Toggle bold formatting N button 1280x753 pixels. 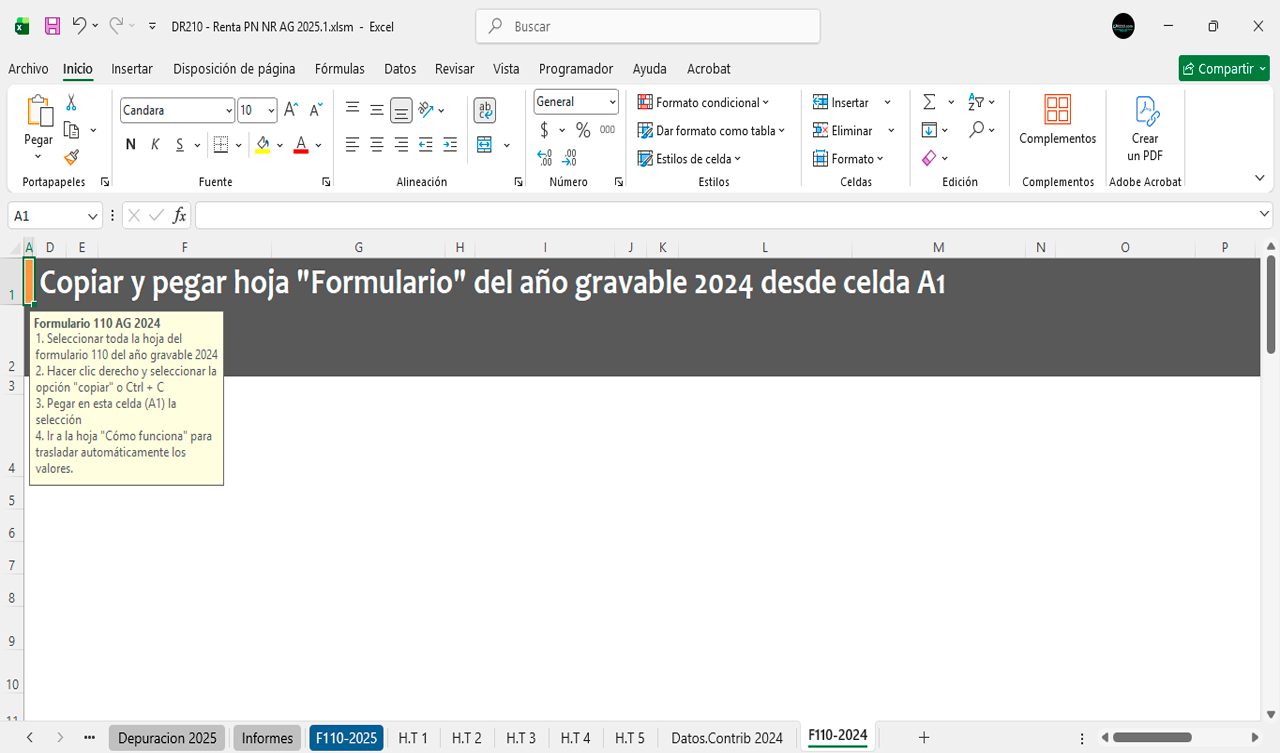(130, 145)
